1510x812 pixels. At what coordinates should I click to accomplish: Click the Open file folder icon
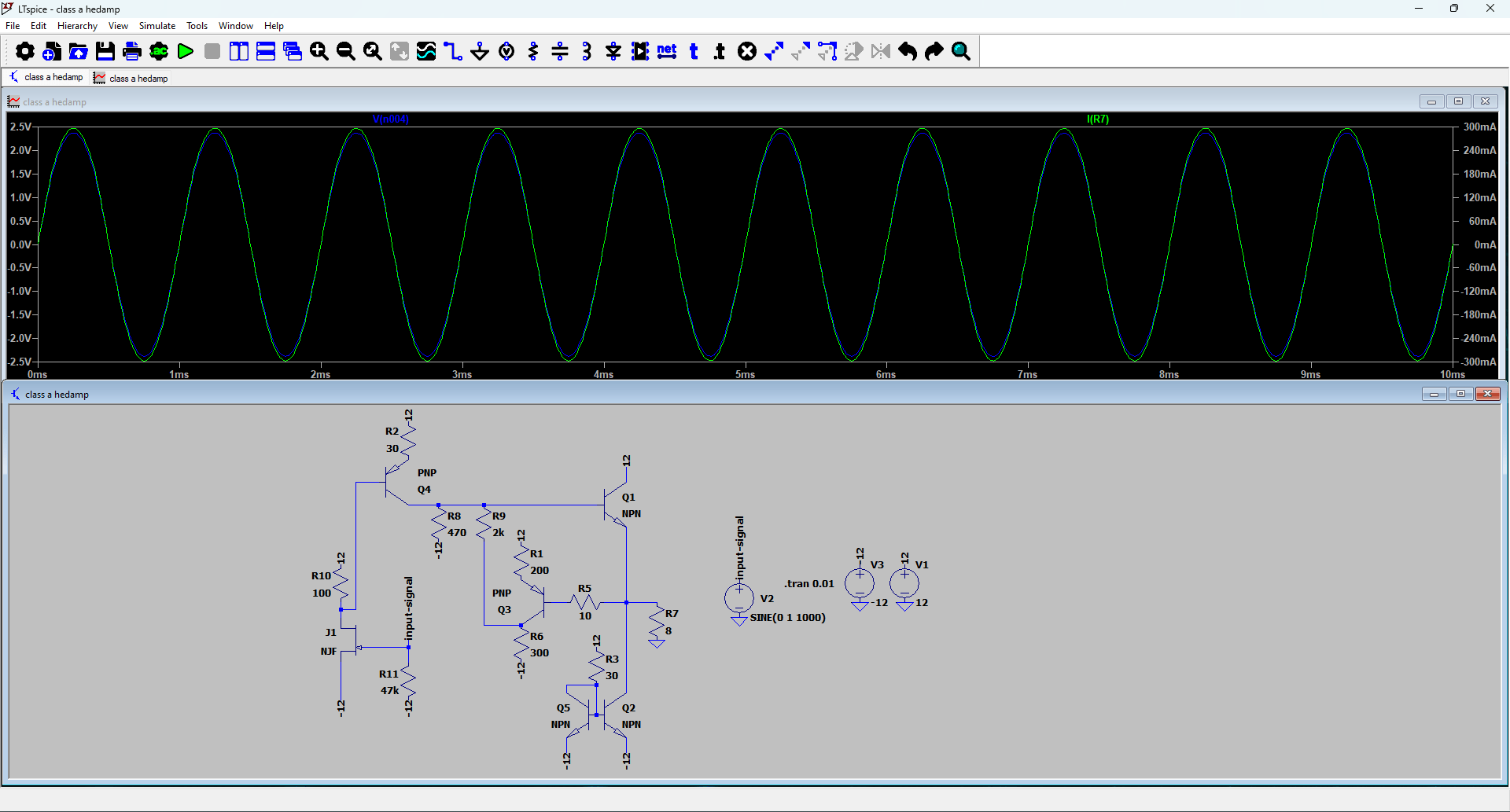click(x=79, y=52)
